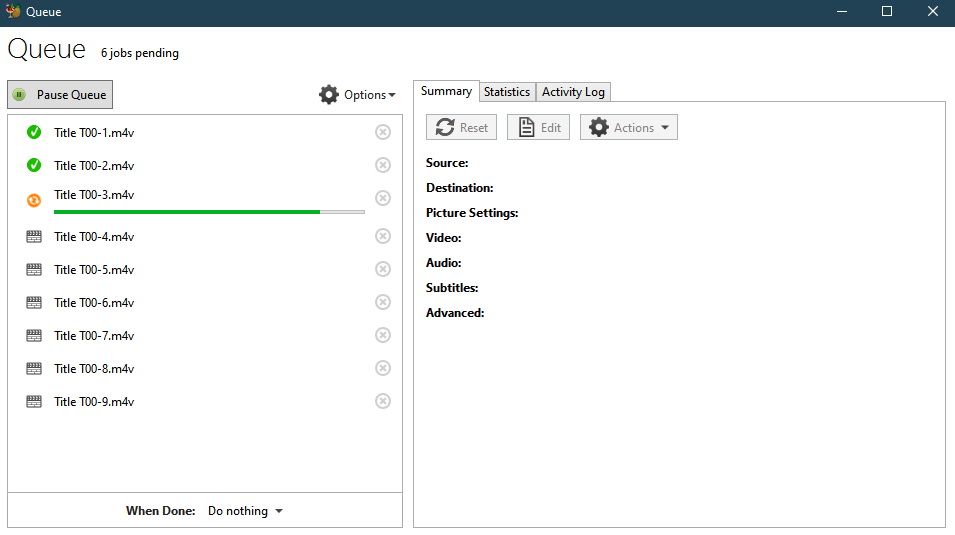This screenshot has height=535, width=955.
Task: Remove Title T00-7.m4v with the X icon
Action: point(383,335)
